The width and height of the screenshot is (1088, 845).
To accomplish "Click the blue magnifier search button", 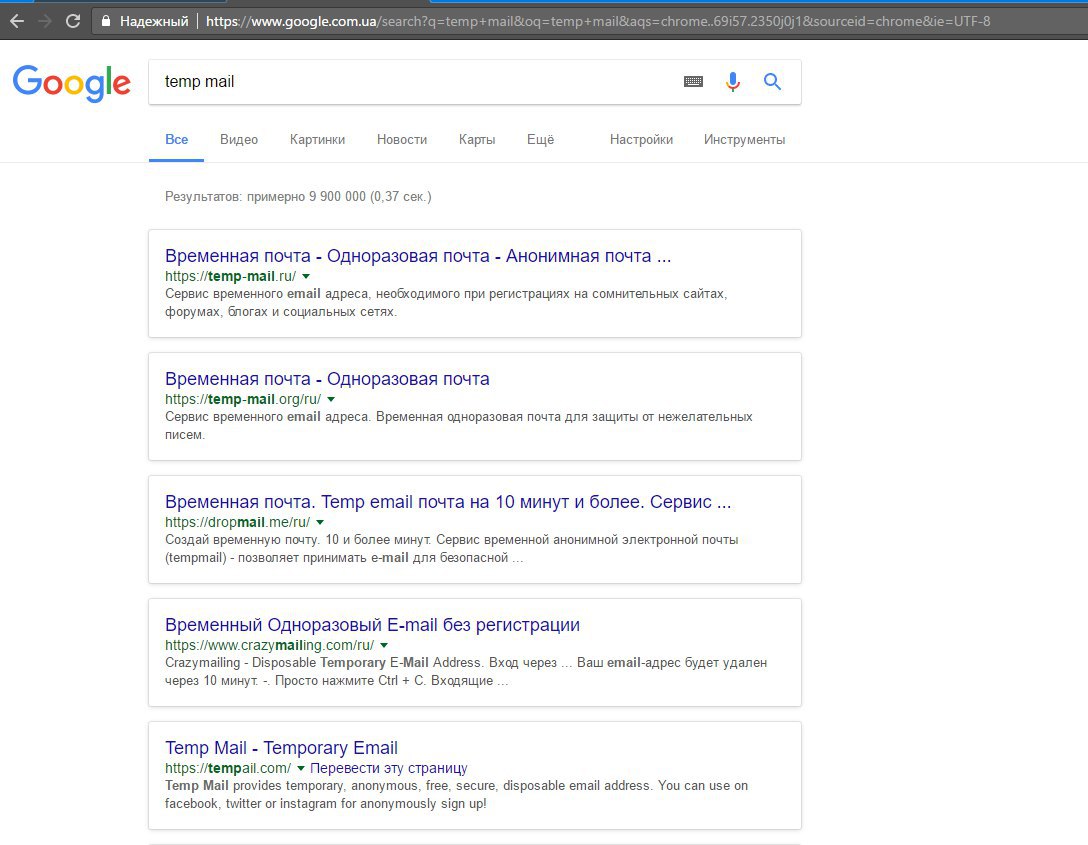I will tap(772, 82).
